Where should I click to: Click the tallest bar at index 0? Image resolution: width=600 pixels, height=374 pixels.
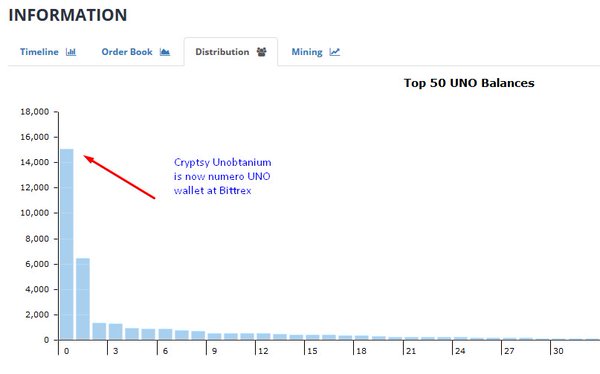pos(67,244)
